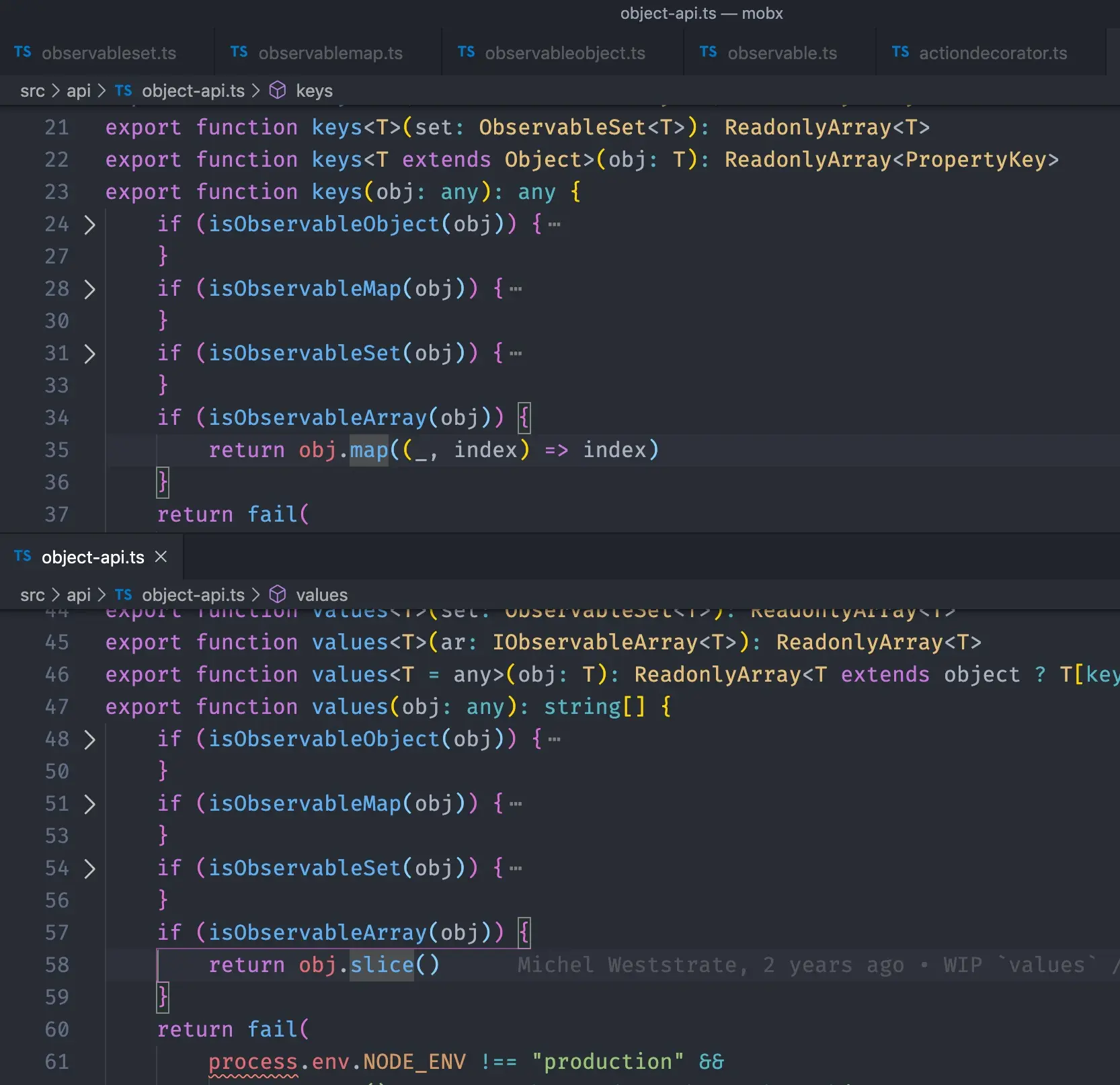1120x1085 pixels.
Task: Expand the collapsed code at line 51
Action: coord(91,803)
